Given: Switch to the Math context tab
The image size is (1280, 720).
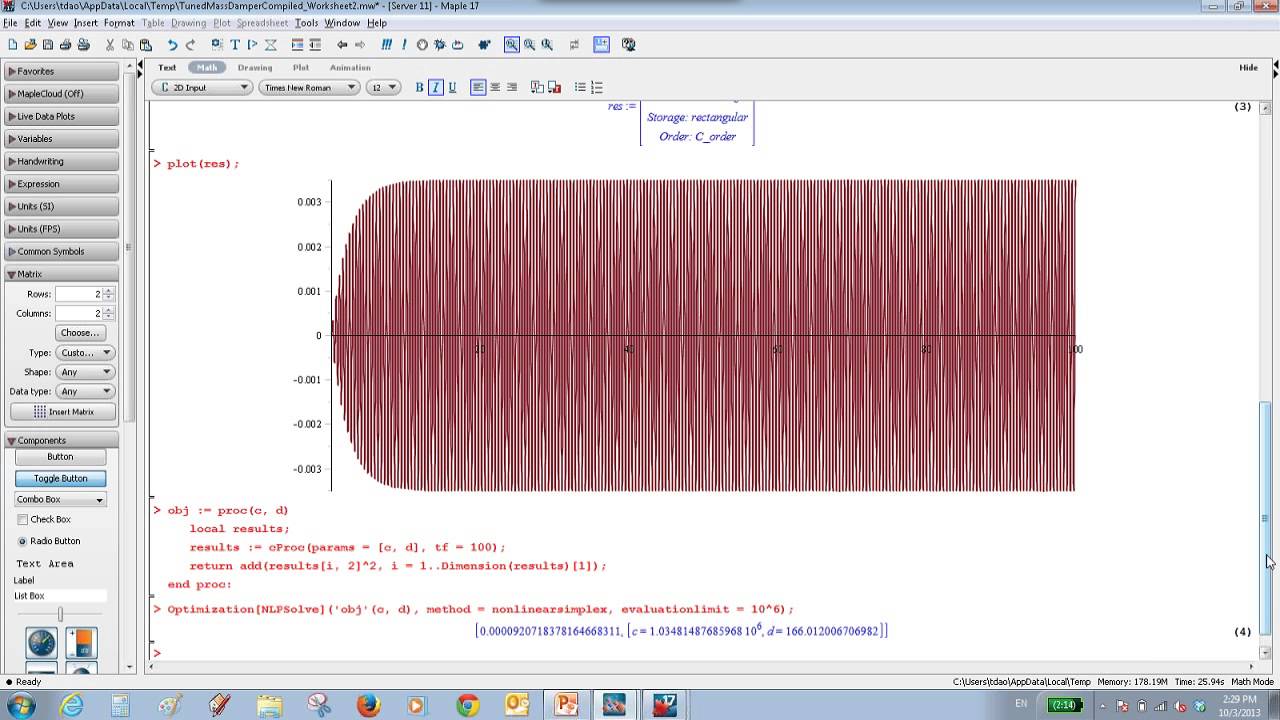Looking at the screenshot, I should point(207,67).
